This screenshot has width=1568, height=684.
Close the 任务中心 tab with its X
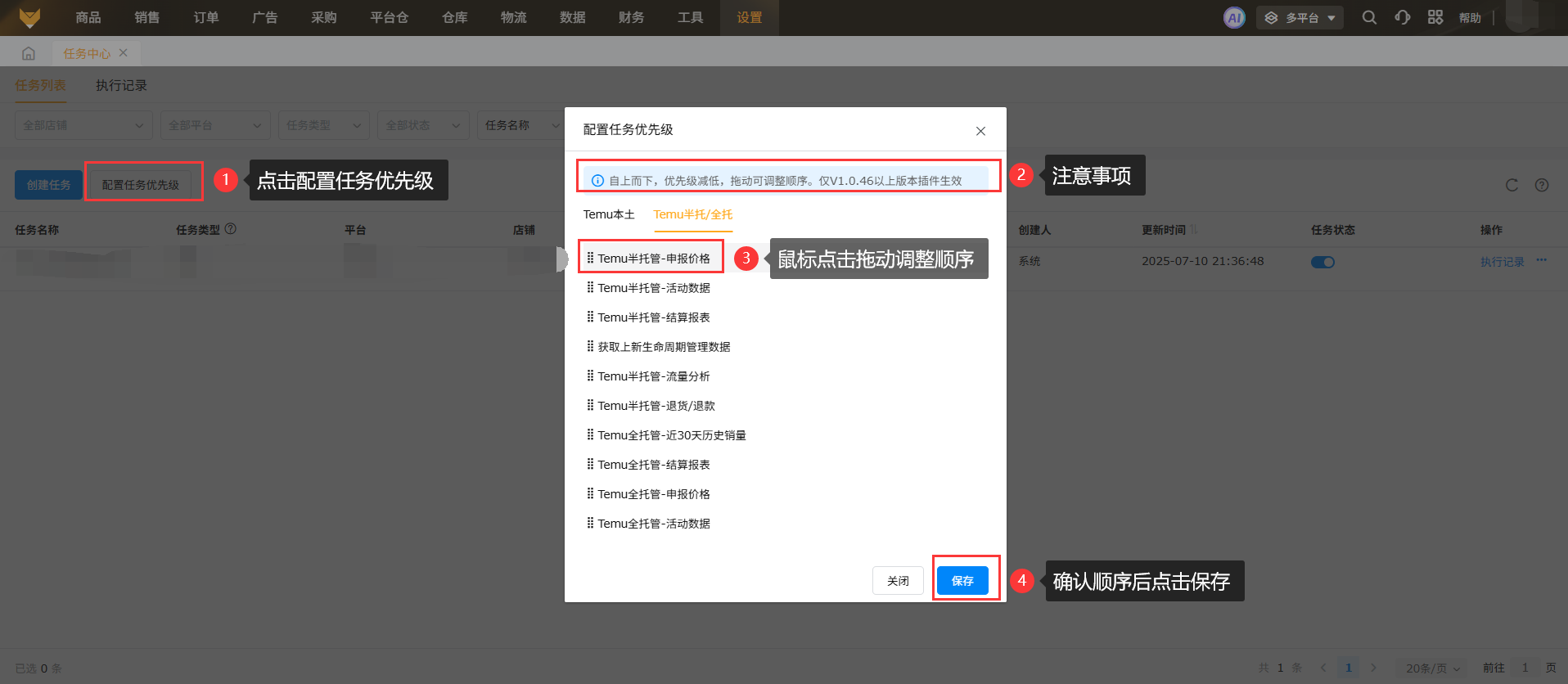click(124, 52)
